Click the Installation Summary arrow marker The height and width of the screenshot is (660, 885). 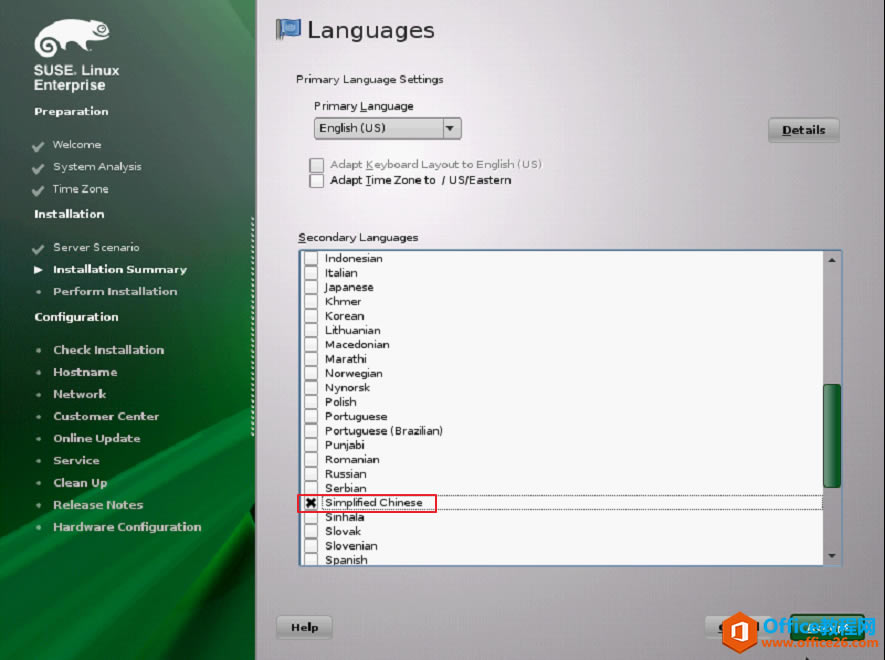38,270
